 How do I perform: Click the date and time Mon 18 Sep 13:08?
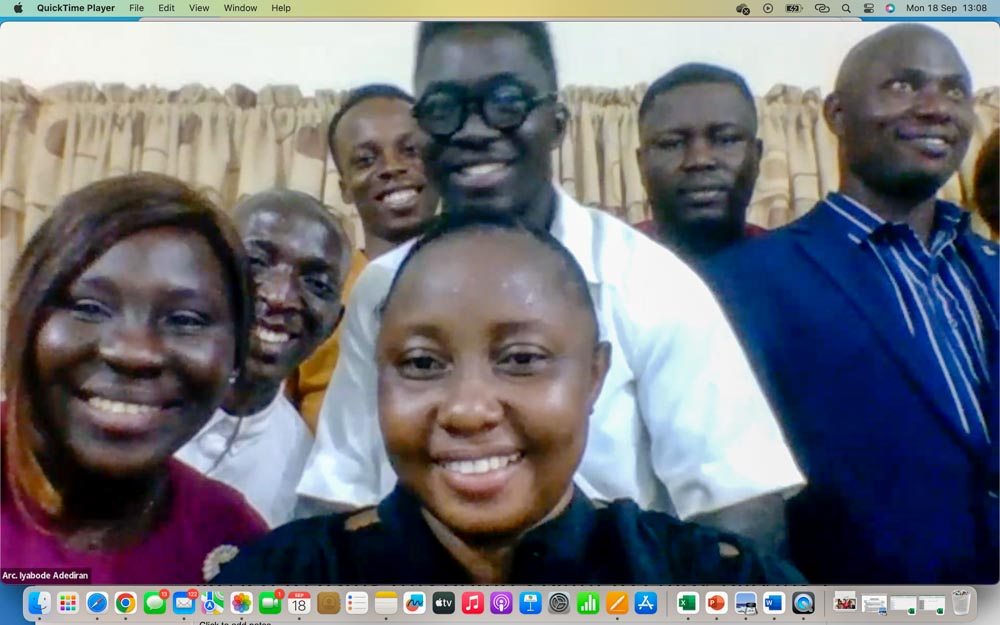pyautogui.click(x=946, y=8)
